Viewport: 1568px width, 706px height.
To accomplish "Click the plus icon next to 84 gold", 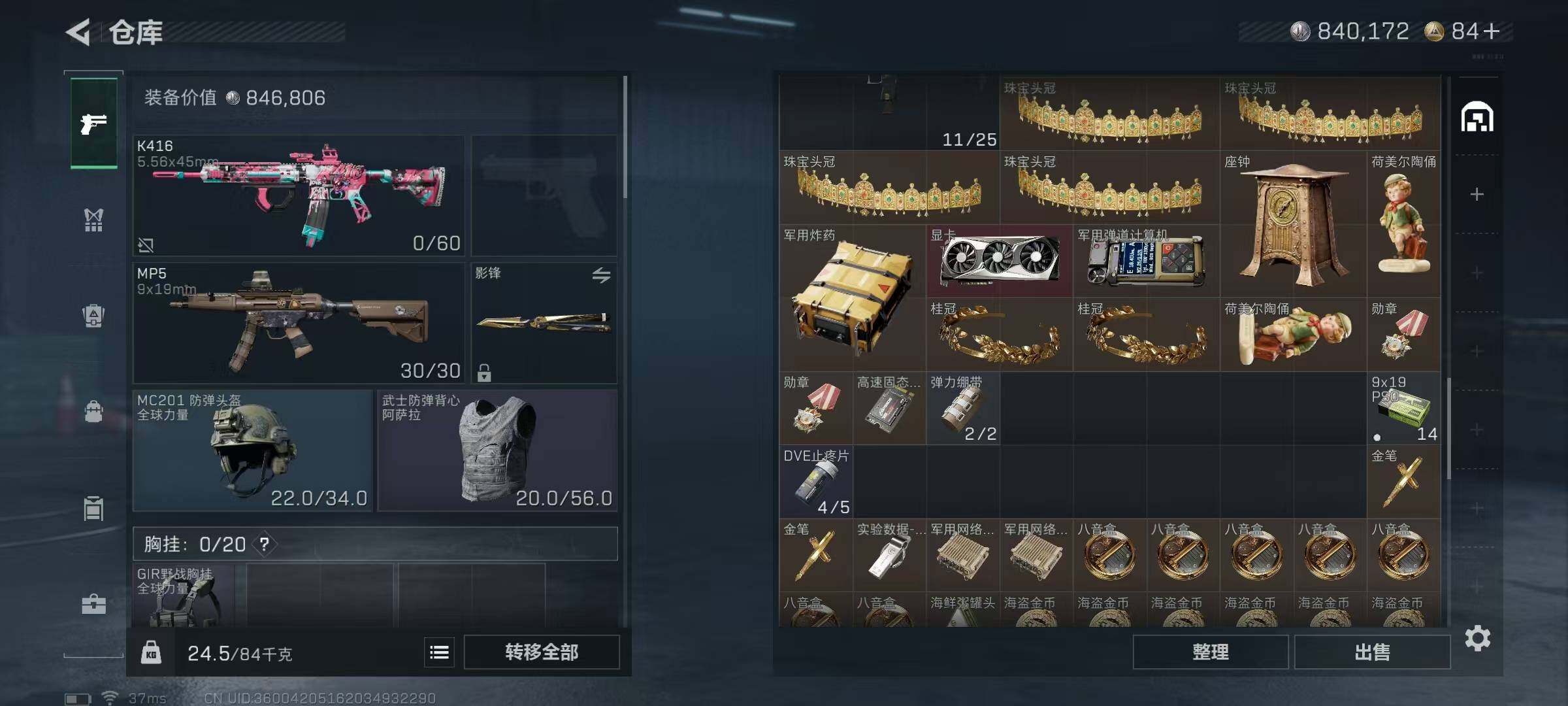I will point(1492,31).
